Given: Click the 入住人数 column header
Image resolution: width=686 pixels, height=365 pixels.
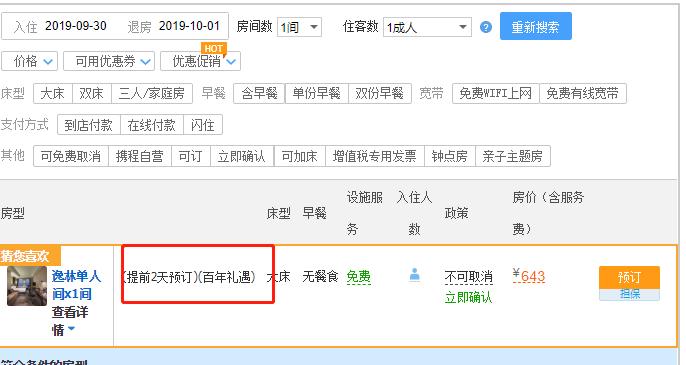Looking at the screenshot, I should [x=414, y=213].
